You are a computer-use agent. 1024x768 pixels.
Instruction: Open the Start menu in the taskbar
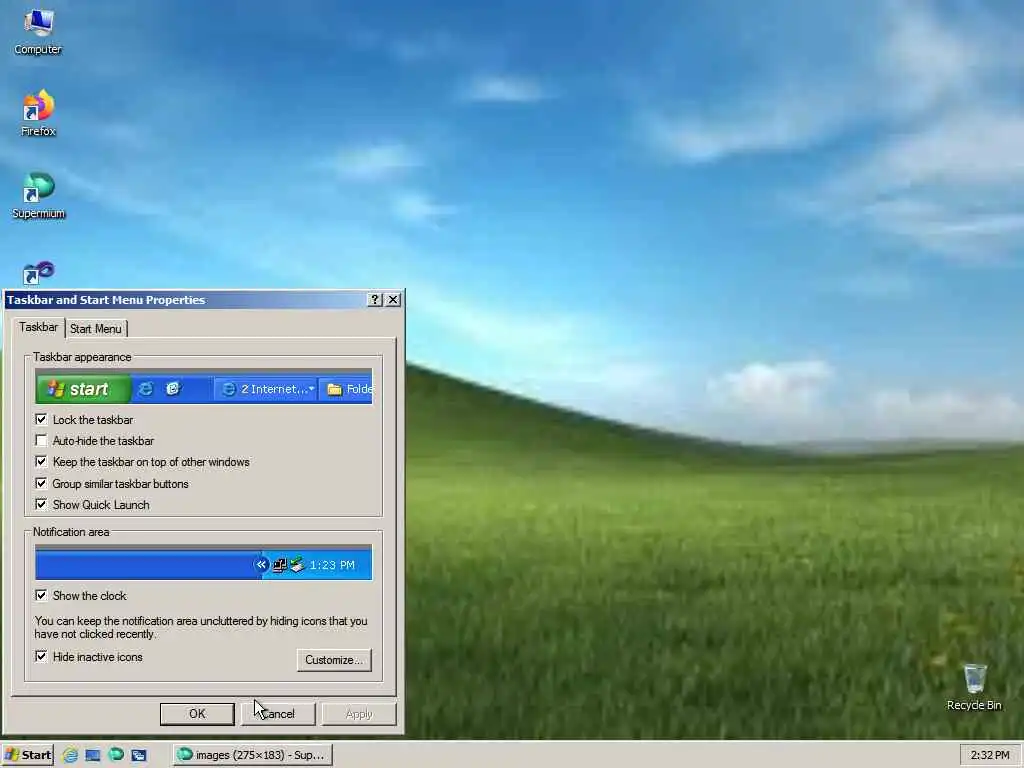(x=27, y=755)
